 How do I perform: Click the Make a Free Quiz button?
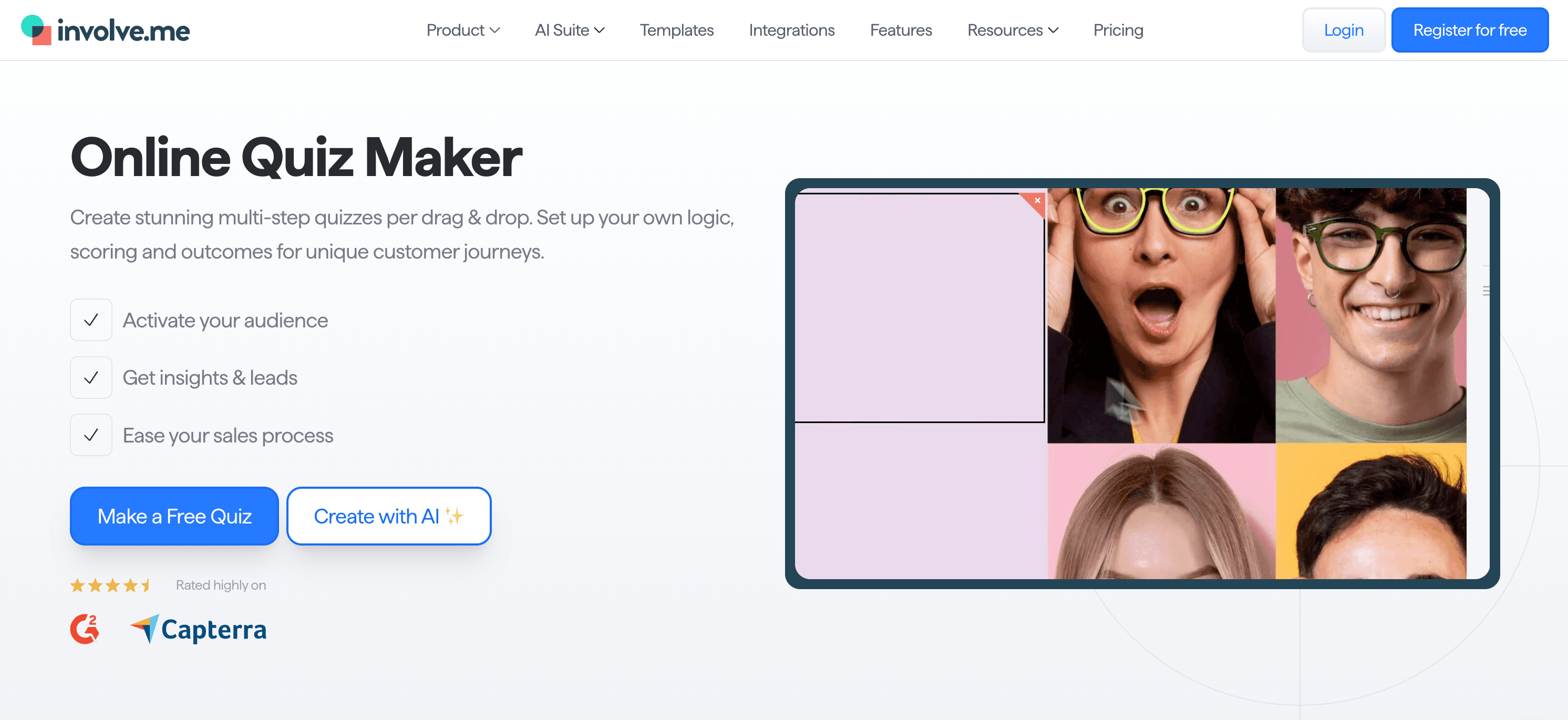pyautogui.click(x=174, y=516)
